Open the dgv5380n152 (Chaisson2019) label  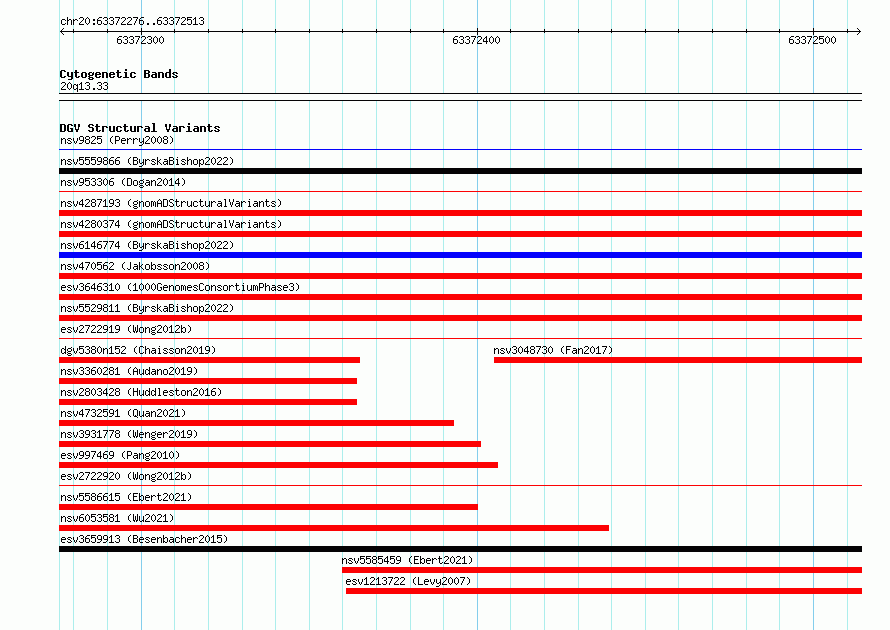(138, 350)
